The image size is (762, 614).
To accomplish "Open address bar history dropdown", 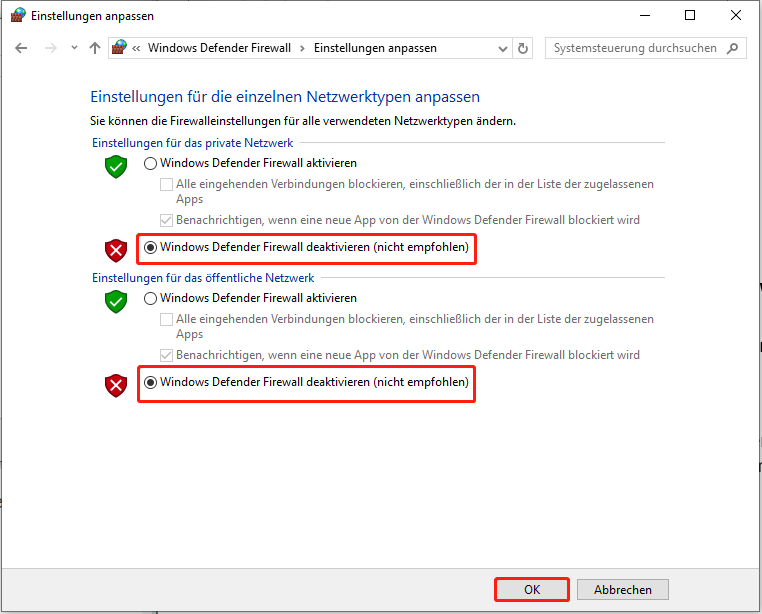I will [x=503, y=48].
